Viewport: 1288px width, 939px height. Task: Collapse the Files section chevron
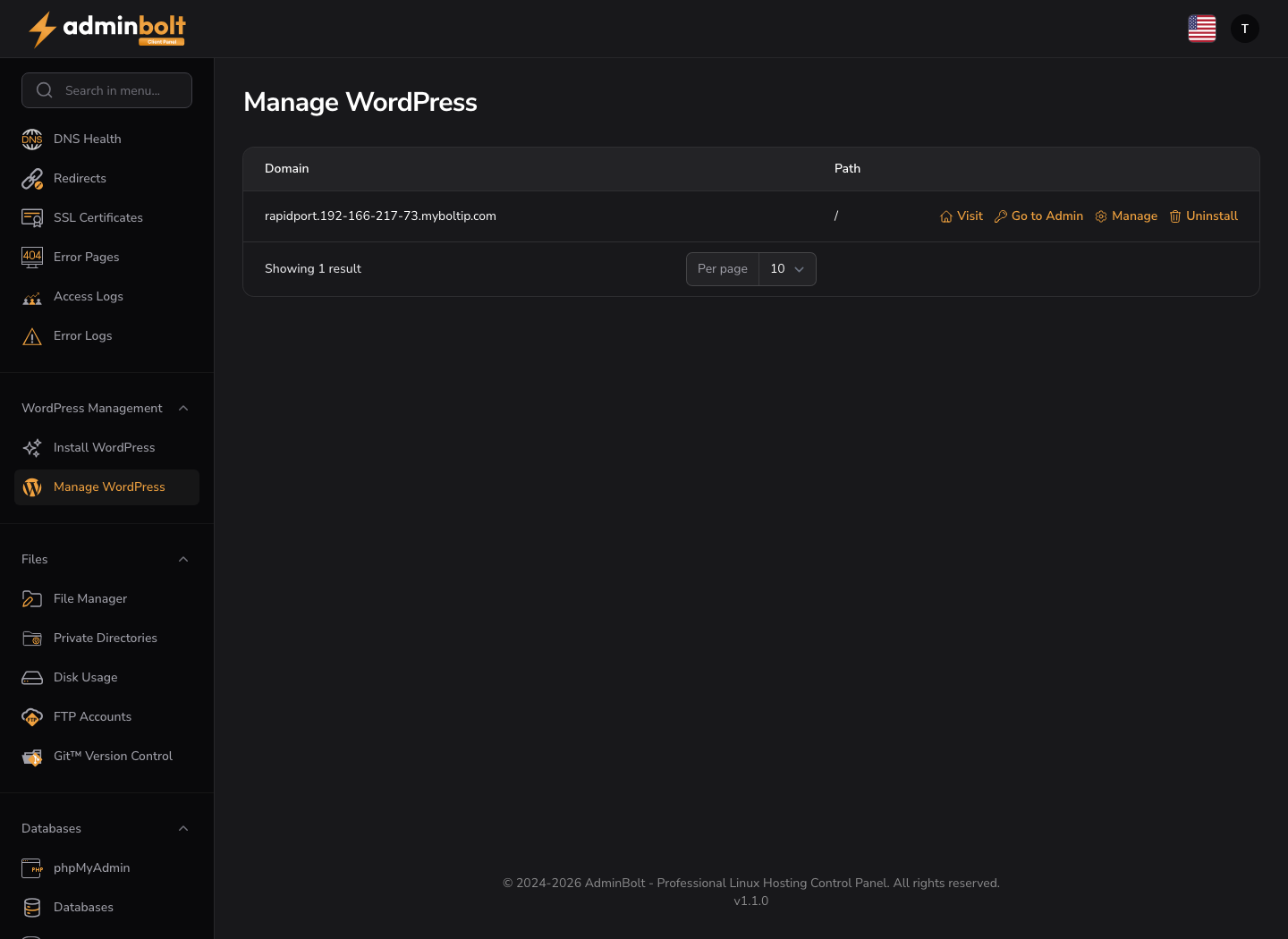183,559
